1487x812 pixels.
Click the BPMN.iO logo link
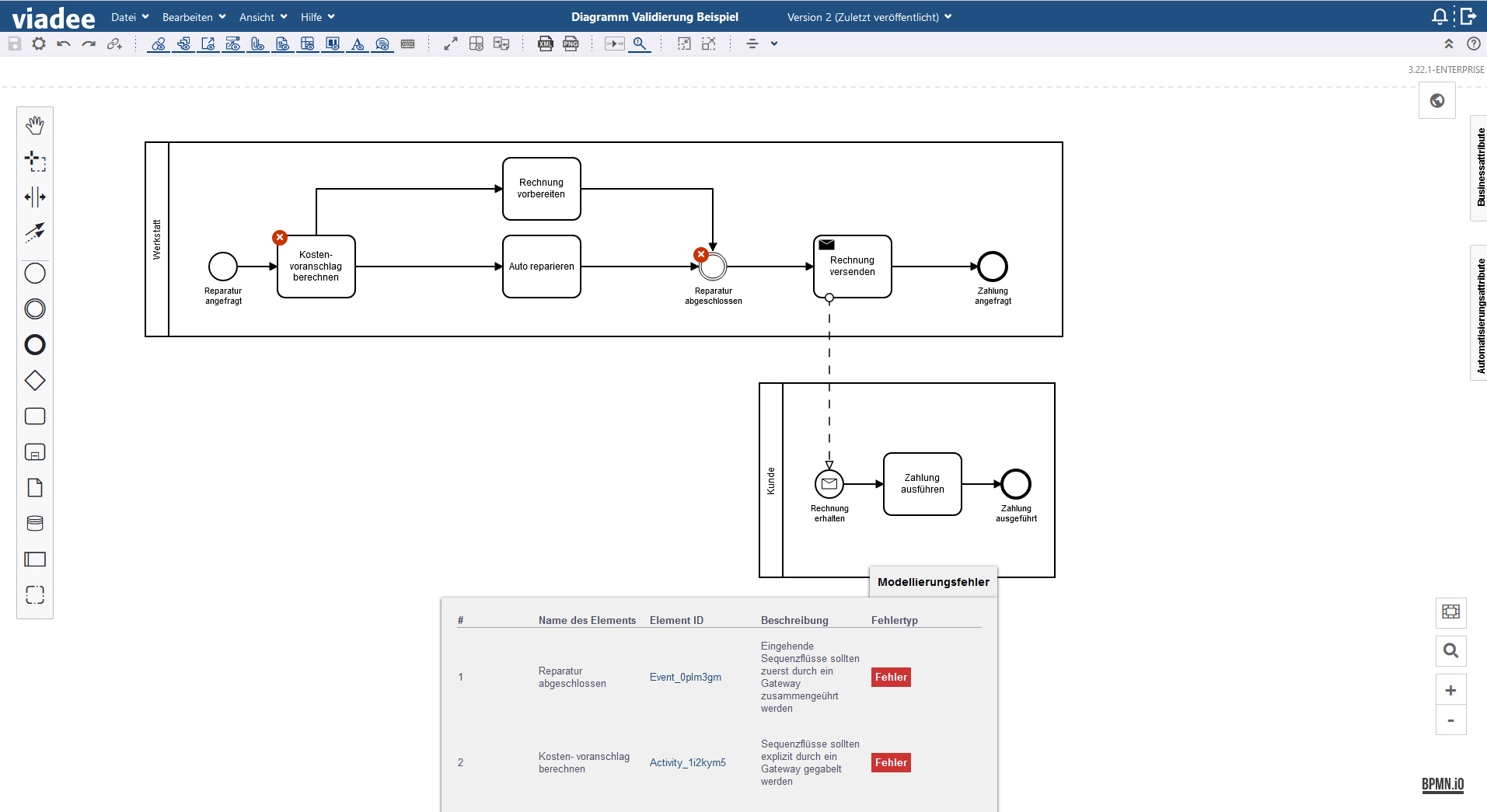(1443, 785)
